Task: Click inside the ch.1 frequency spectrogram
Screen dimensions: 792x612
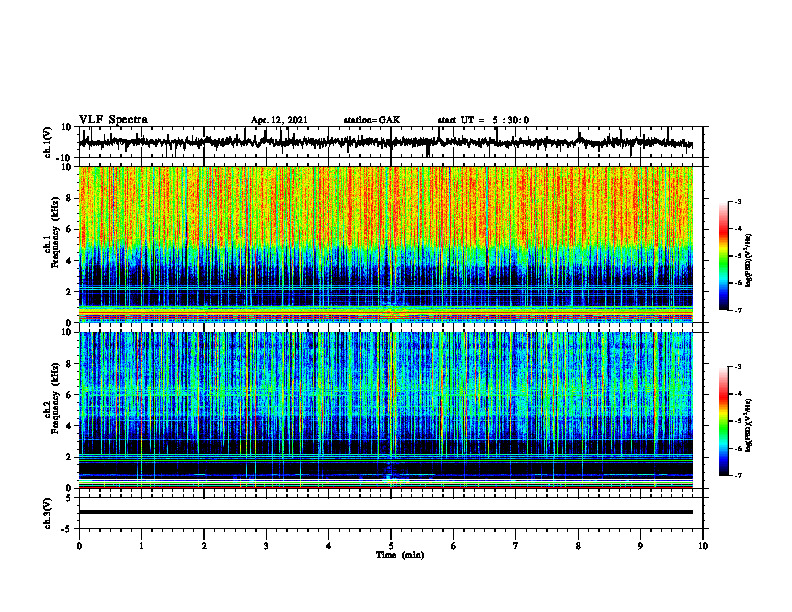Action: click(x=386, y=244)
